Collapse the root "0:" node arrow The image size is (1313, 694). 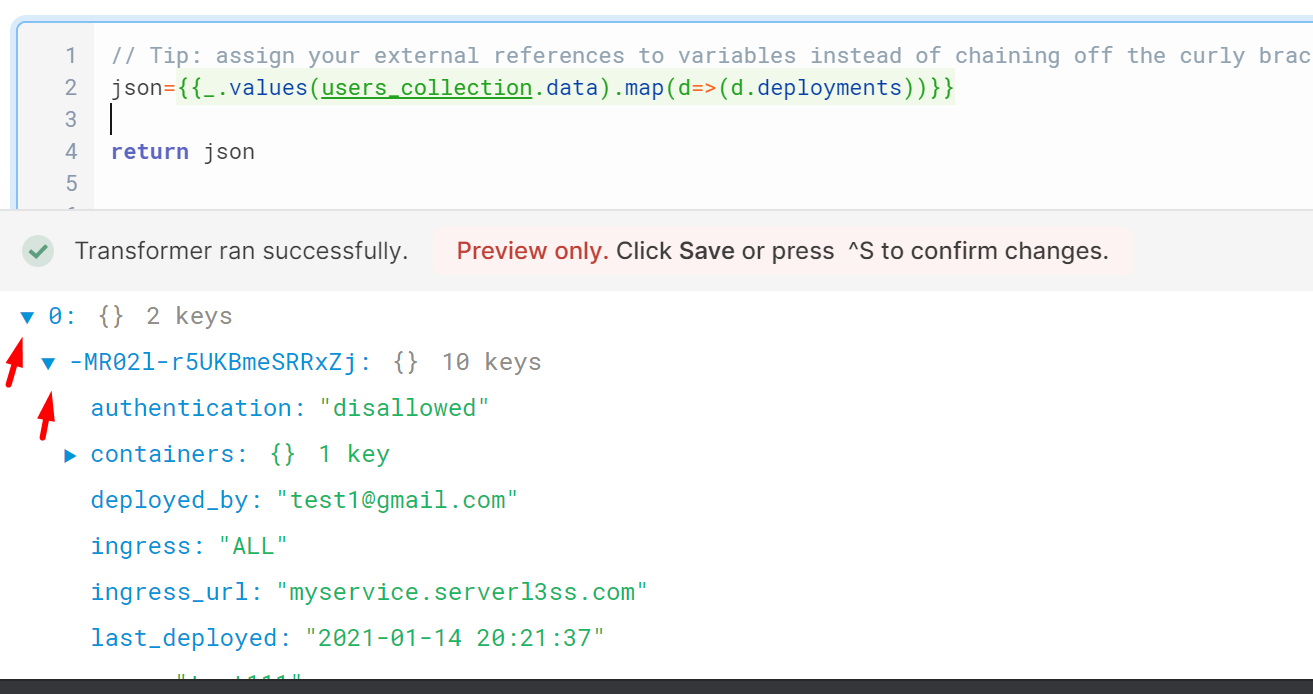27,317
